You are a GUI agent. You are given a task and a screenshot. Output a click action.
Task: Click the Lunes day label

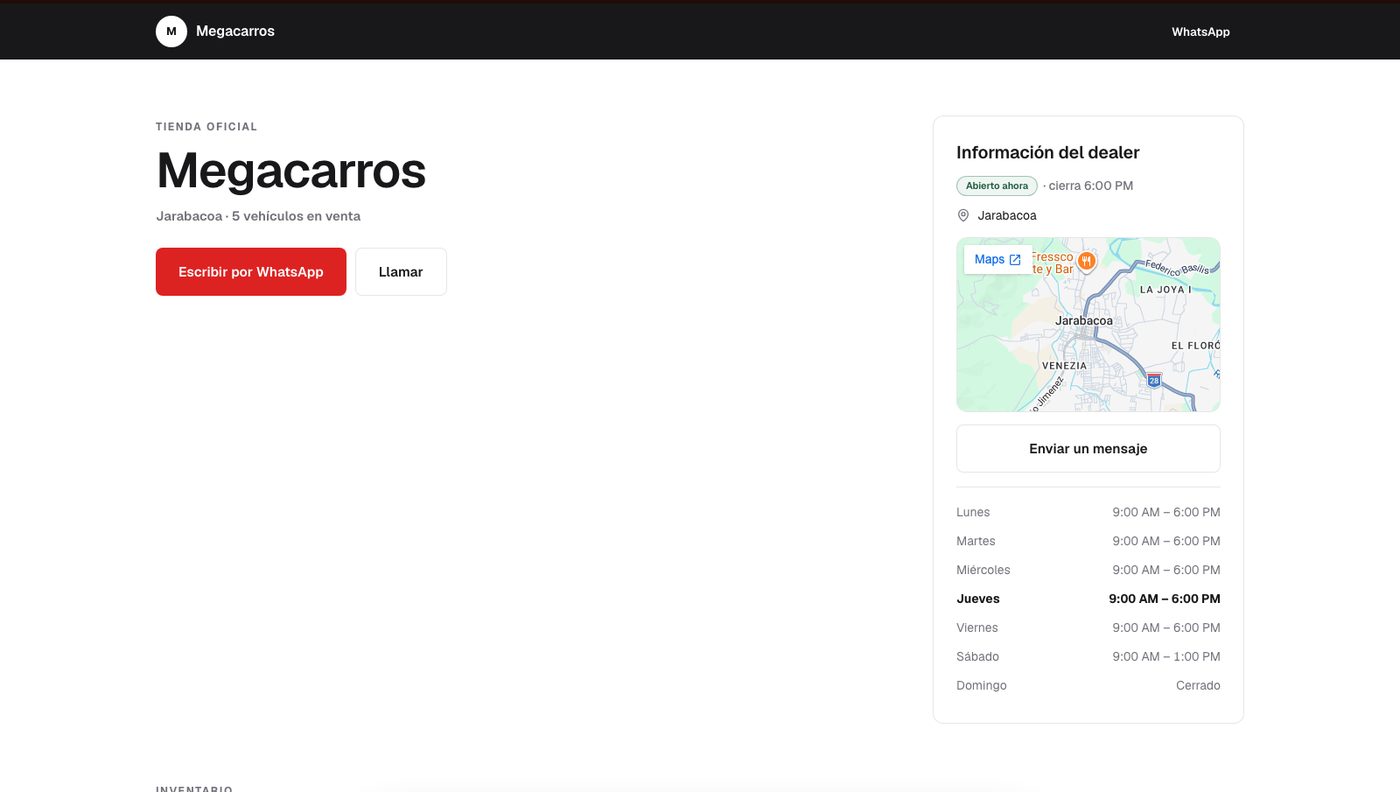pyautogui.click(x=973, y=512)
